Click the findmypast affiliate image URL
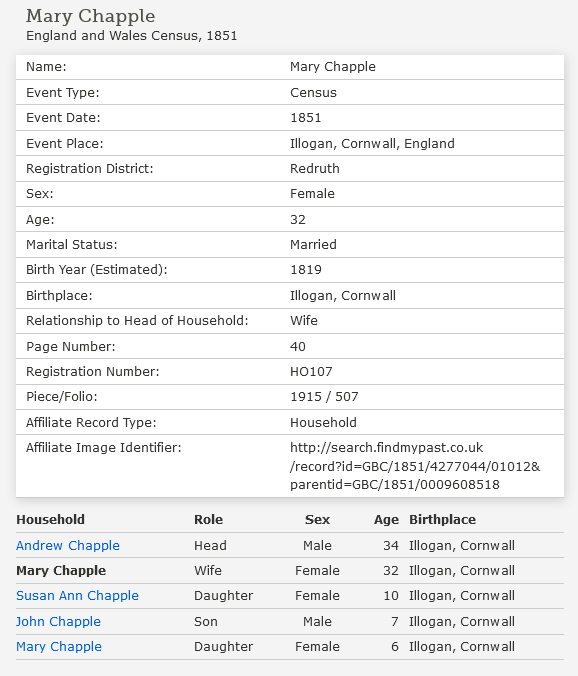 415,466
